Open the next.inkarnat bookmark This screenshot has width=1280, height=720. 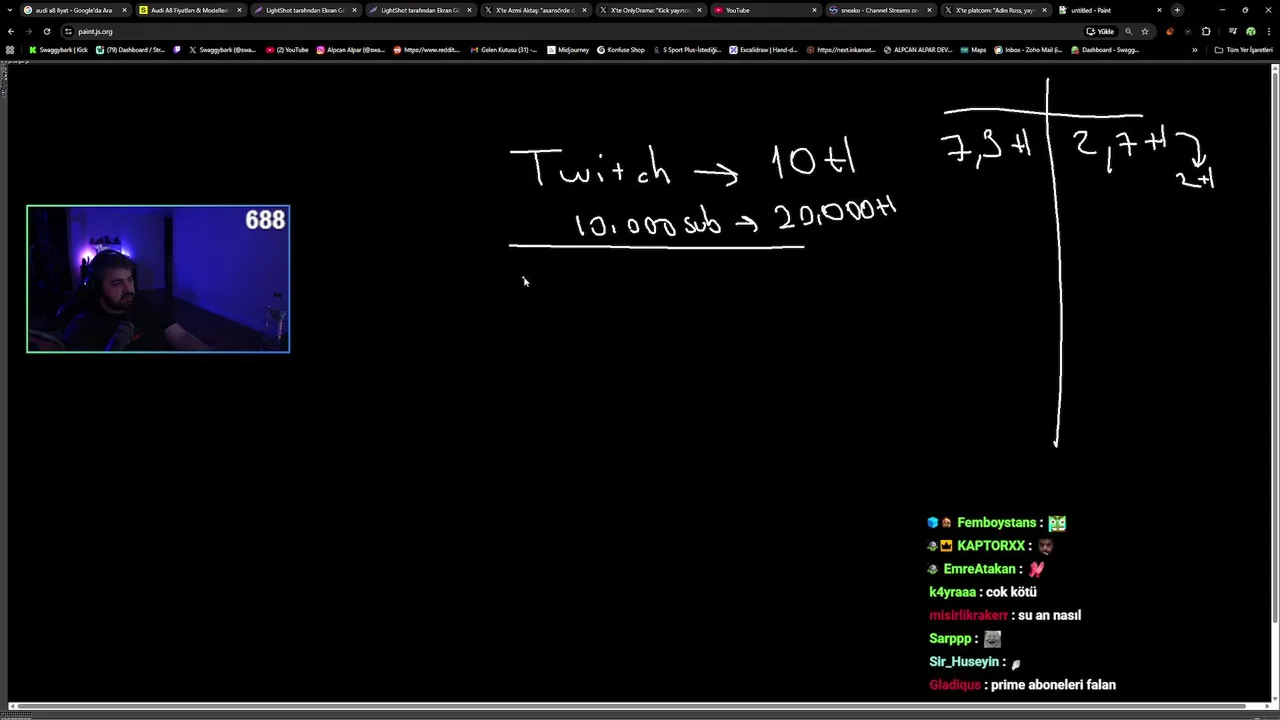[x=841, y=50]
